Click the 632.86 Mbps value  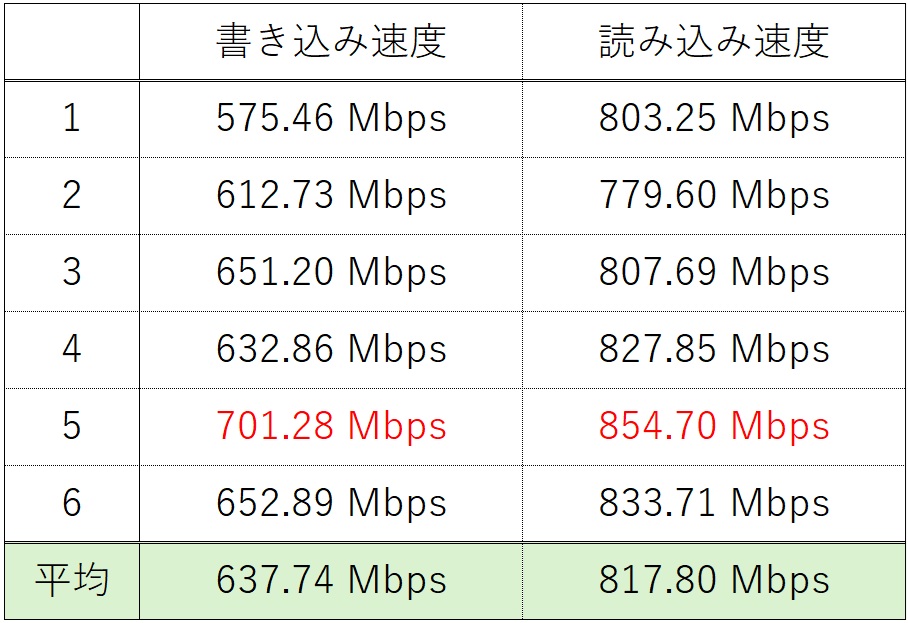331,350
